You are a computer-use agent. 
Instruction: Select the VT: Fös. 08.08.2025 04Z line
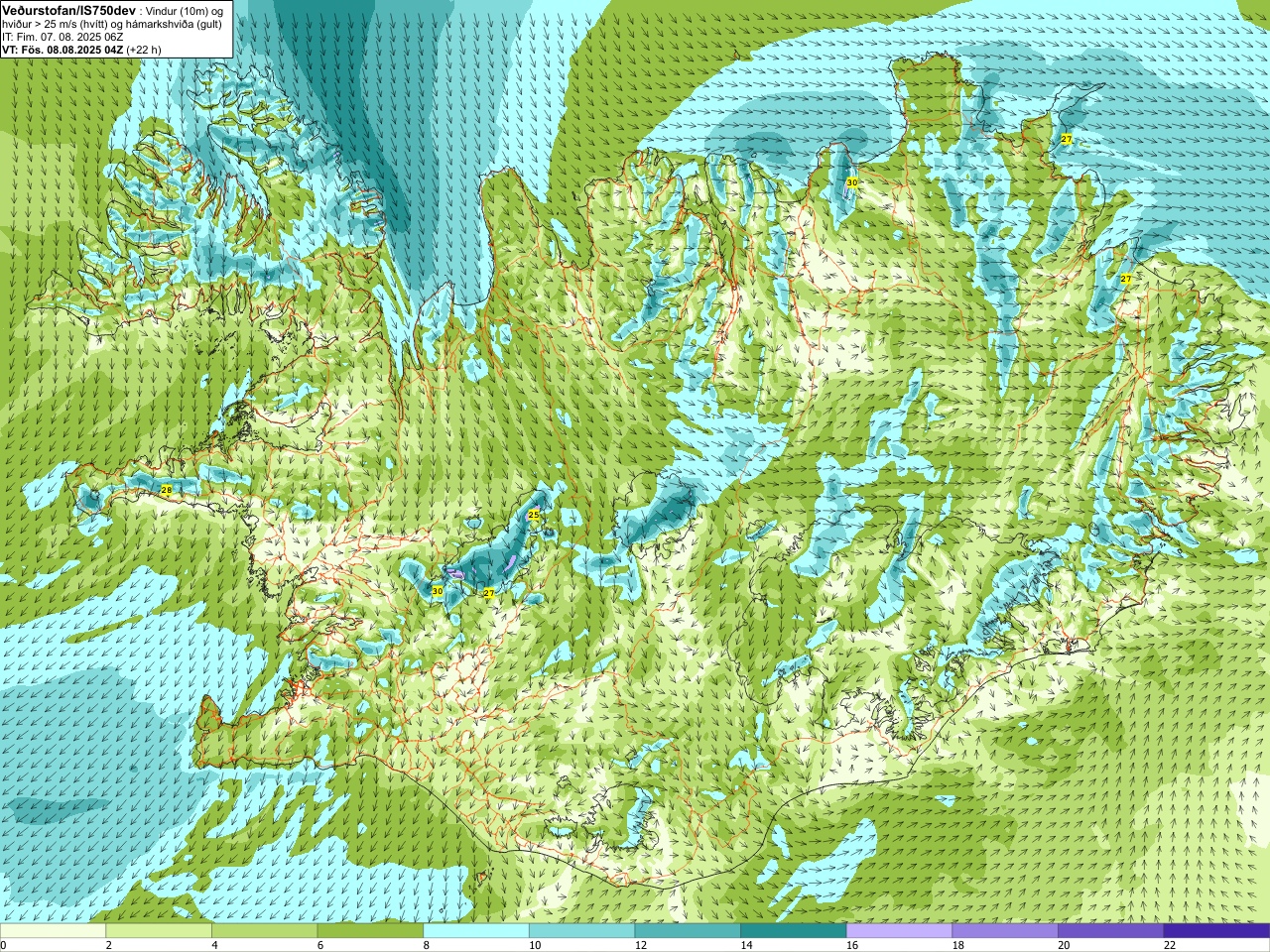pyautogui.click(x=81, y=49)
